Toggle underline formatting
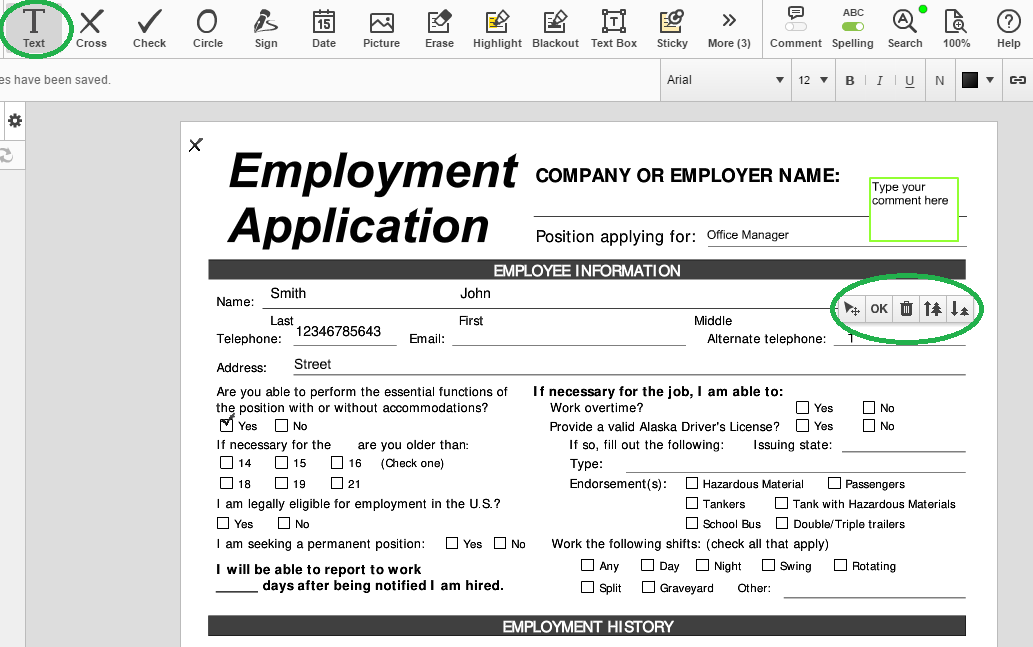The width and height of the screenshot is (1033, 647). tap(910, 80)
